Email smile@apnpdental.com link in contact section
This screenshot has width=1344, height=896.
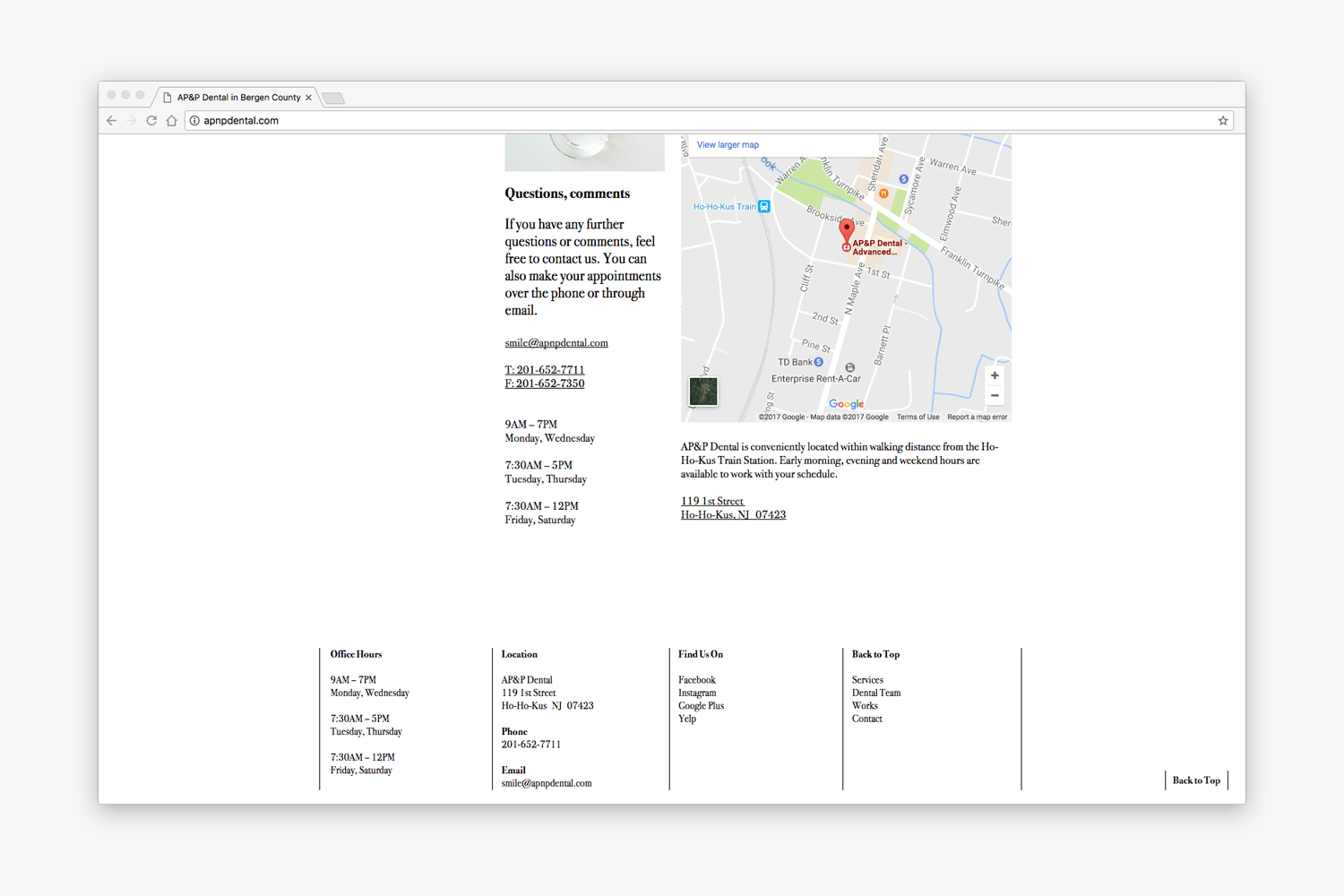pos(556,343)
